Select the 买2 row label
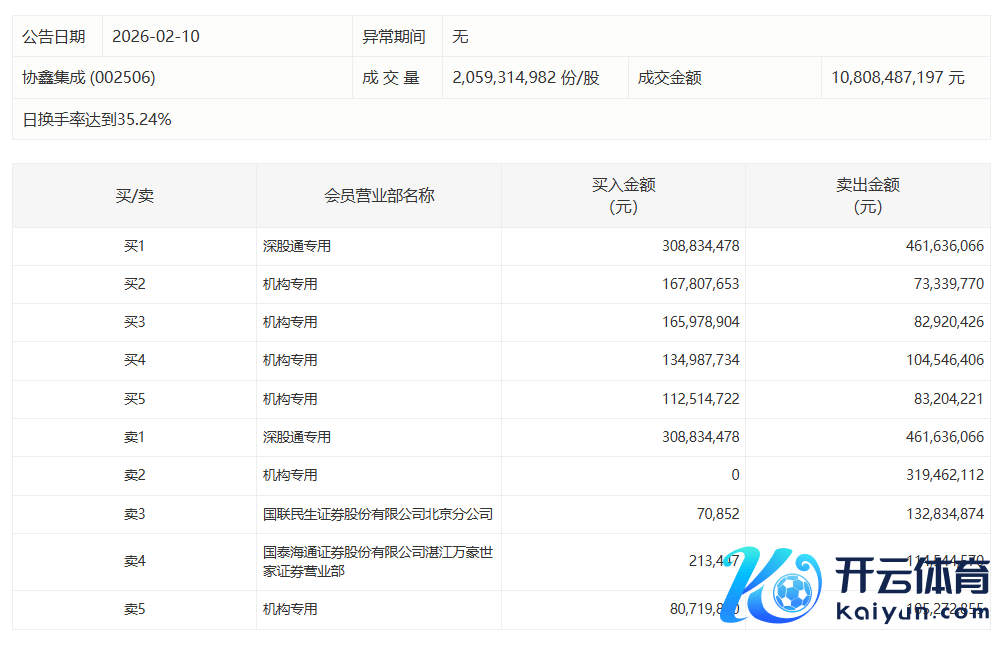This screenshot has width=1005, height=645. pyautogui.click(x=134, y=284)
